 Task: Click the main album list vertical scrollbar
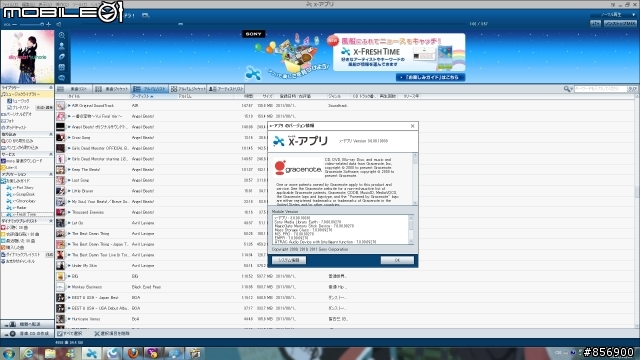click(x=638, y=212)
